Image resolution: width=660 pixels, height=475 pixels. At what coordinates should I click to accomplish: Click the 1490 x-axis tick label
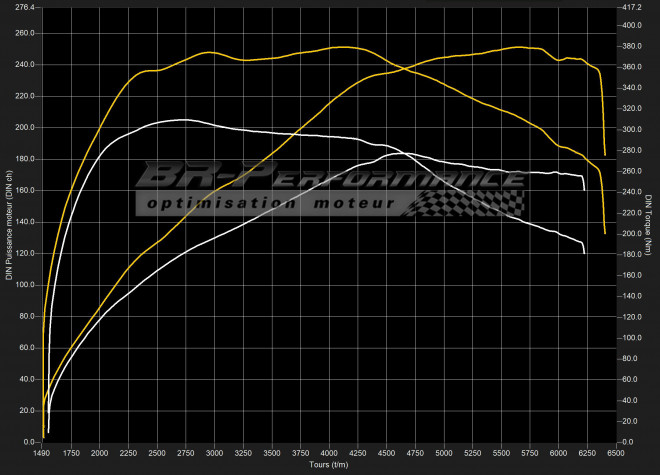click(42, 453)
